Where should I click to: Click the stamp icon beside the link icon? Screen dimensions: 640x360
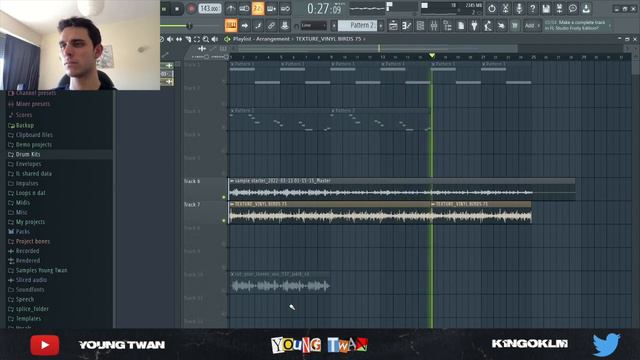click(284, 25)
